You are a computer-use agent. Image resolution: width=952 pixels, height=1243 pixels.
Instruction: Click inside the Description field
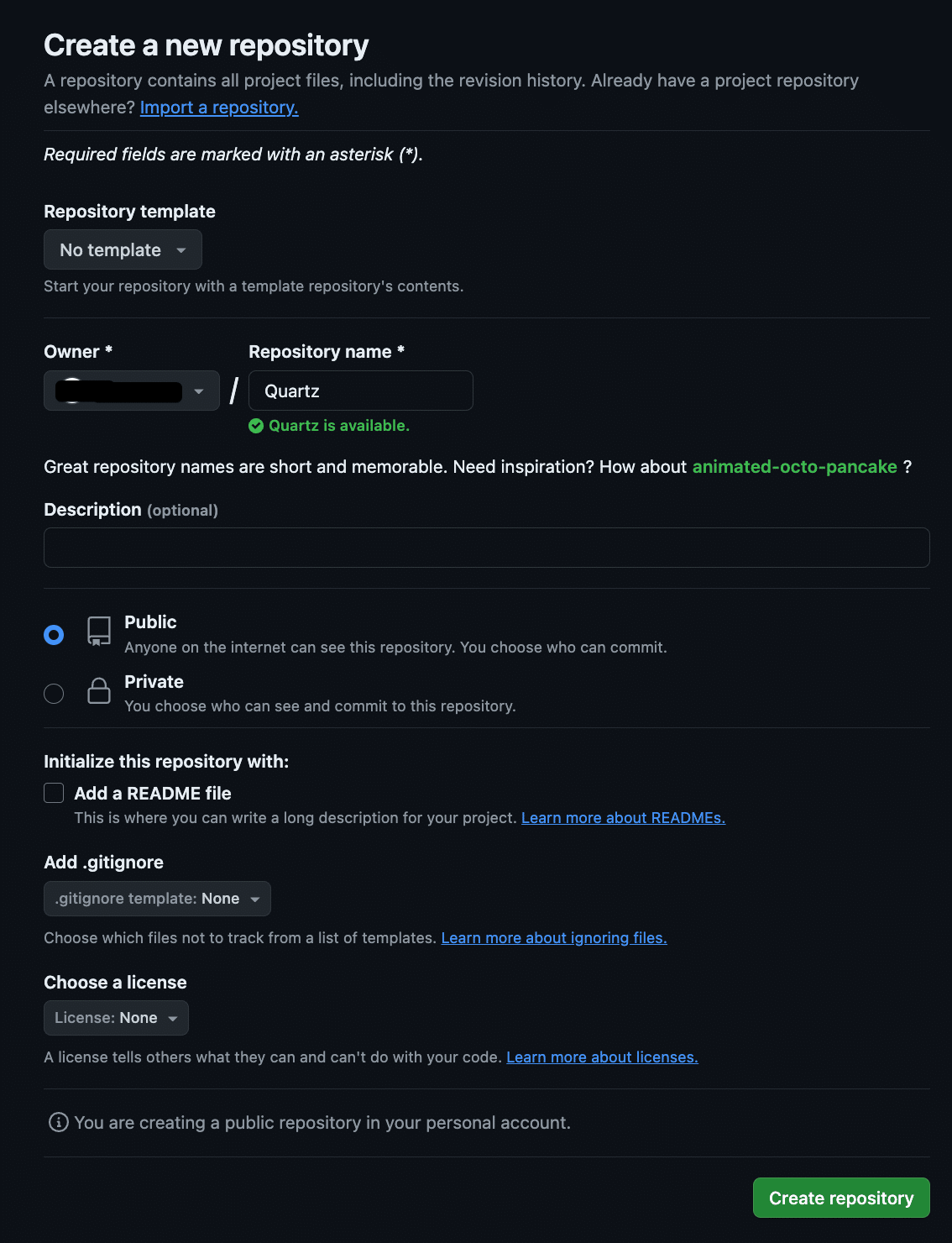tap(487, 547)
